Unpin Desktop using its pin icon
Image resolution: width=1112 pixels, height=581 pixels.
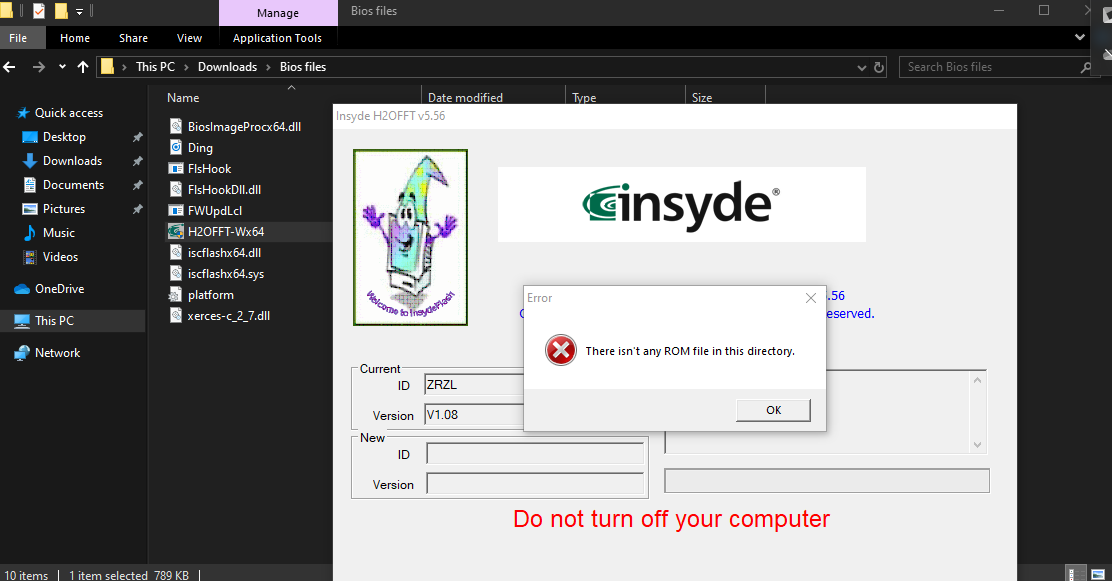tap(138, 137)
